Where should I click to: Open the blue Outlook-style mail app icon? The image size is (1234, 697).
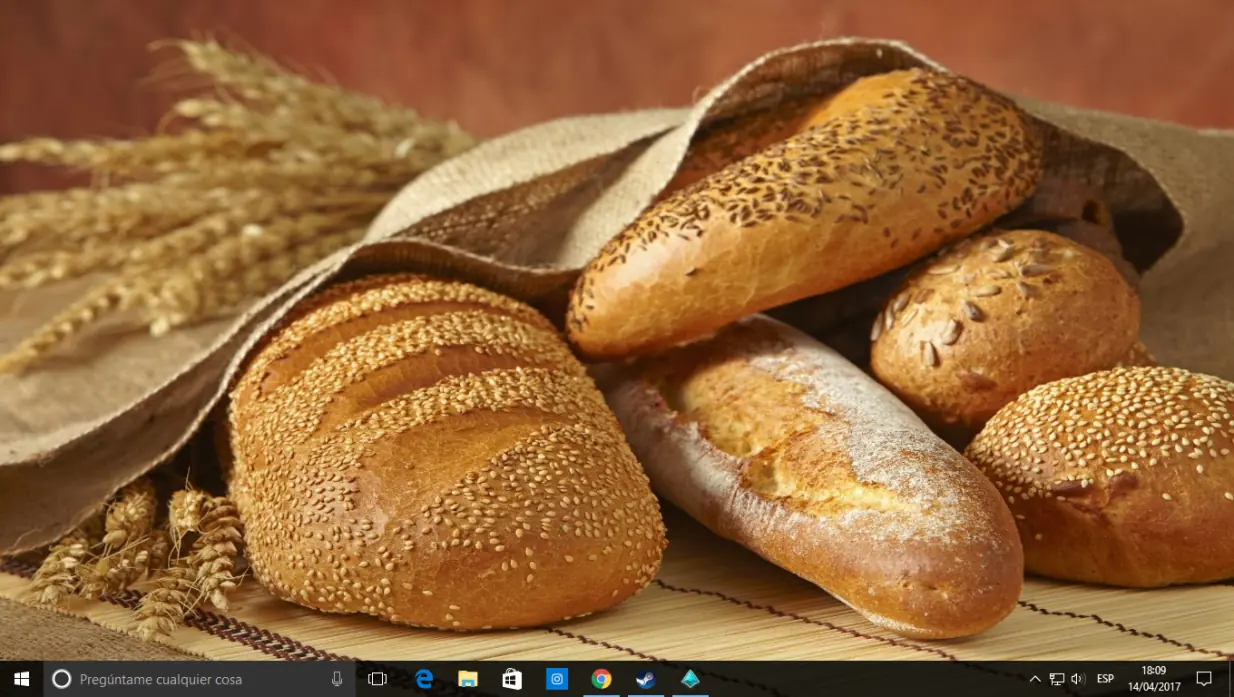click(557, 679)
